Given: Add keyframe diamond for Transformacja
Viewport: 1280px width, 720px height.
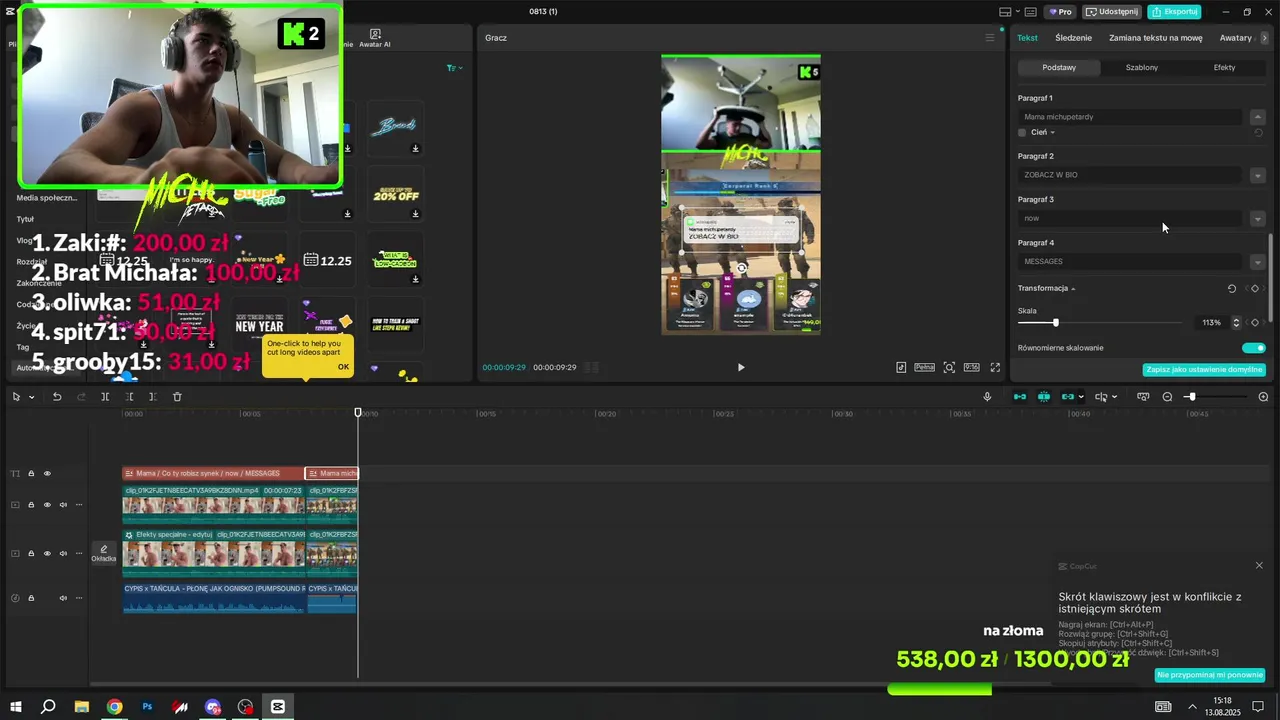Looking at the screenshot, I should click(1255, 288).
